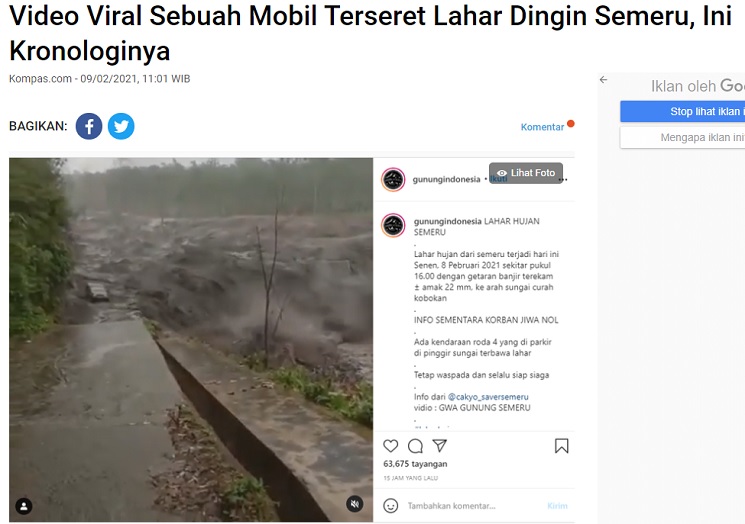Click Stop lihat iklan ini button

click(x=683, y=112)
